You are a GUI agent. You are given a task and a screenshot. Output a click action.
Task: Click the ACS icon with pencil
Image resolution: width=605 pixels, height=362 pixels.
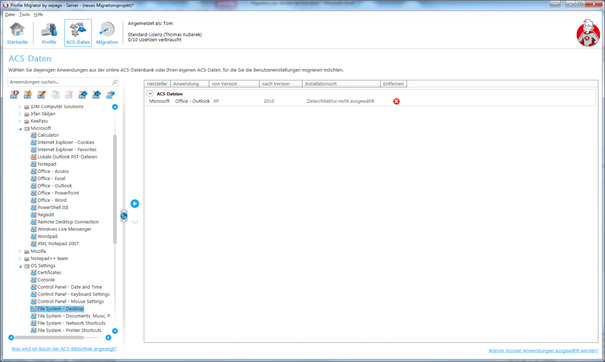click(x=41, y=95)
